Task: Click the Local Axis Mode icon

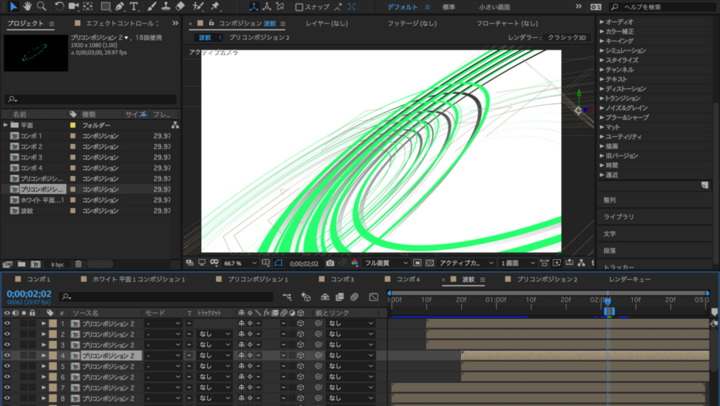Action: 254,7
